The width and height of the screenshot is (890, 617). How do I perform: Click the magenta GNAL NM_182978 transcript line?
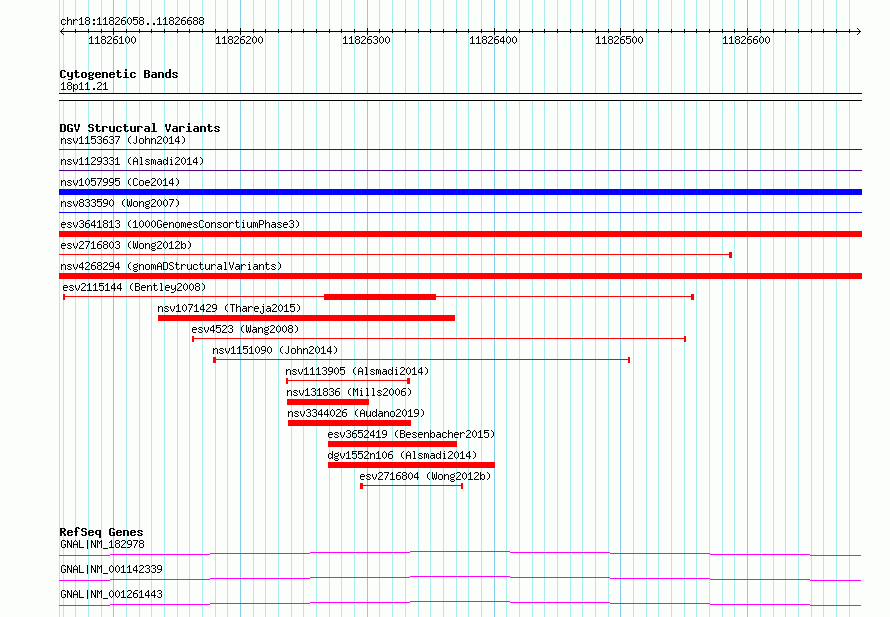point(460,553)
